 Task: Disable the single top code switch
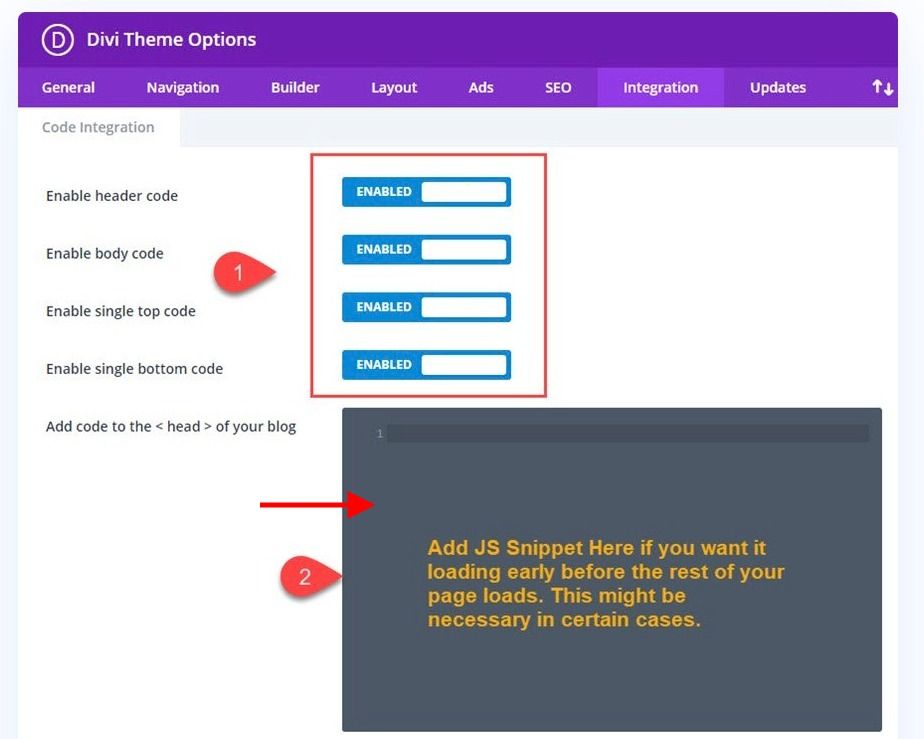coord(427,308)
